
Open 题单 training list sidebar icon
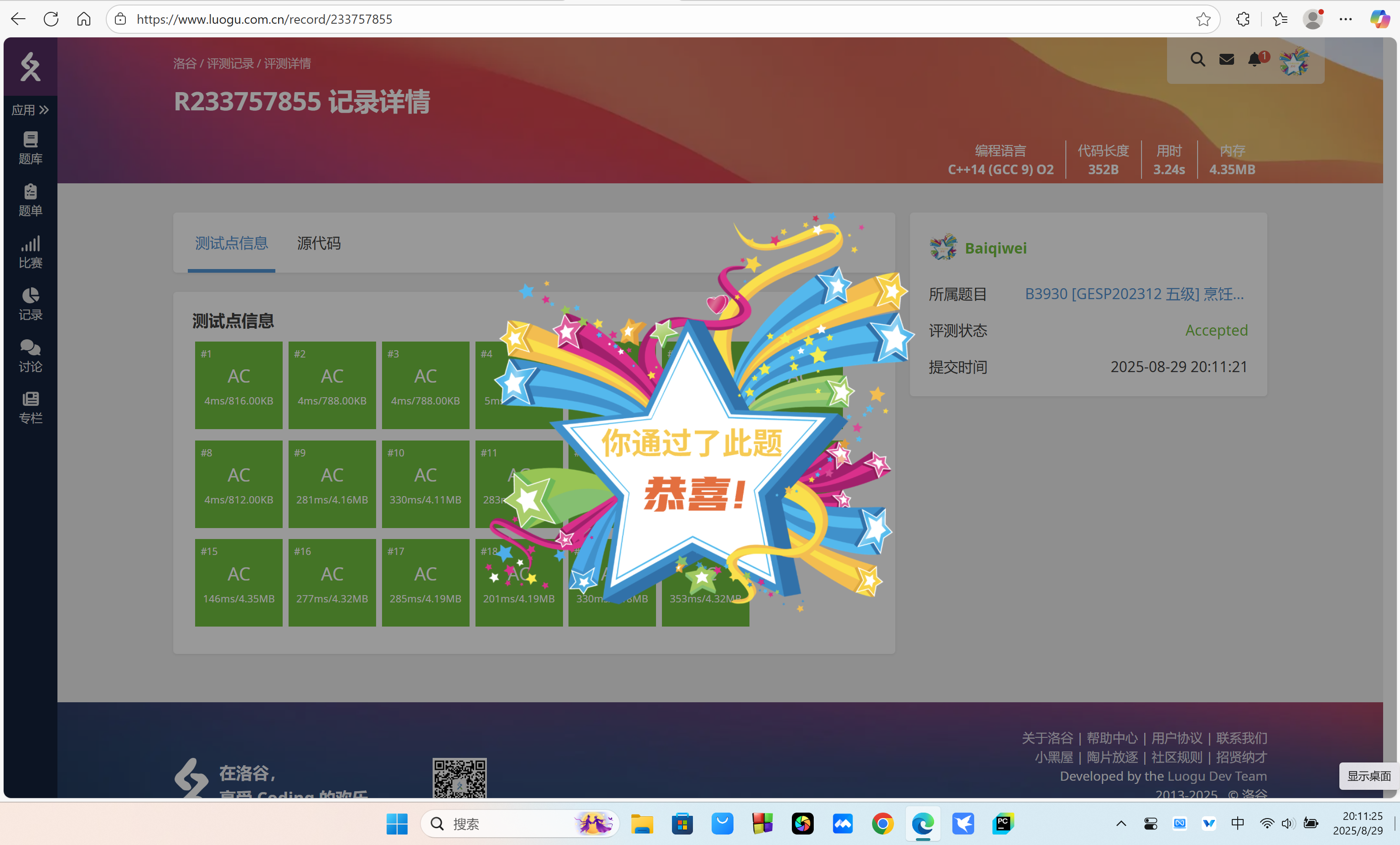(x=30, y=200)
